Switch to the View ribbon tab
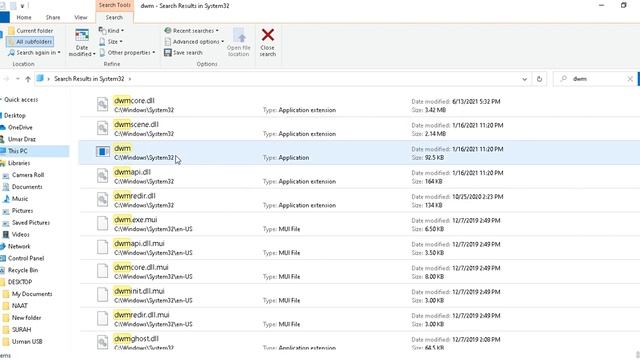Screen dimensions: 640x360 [81, 18]
